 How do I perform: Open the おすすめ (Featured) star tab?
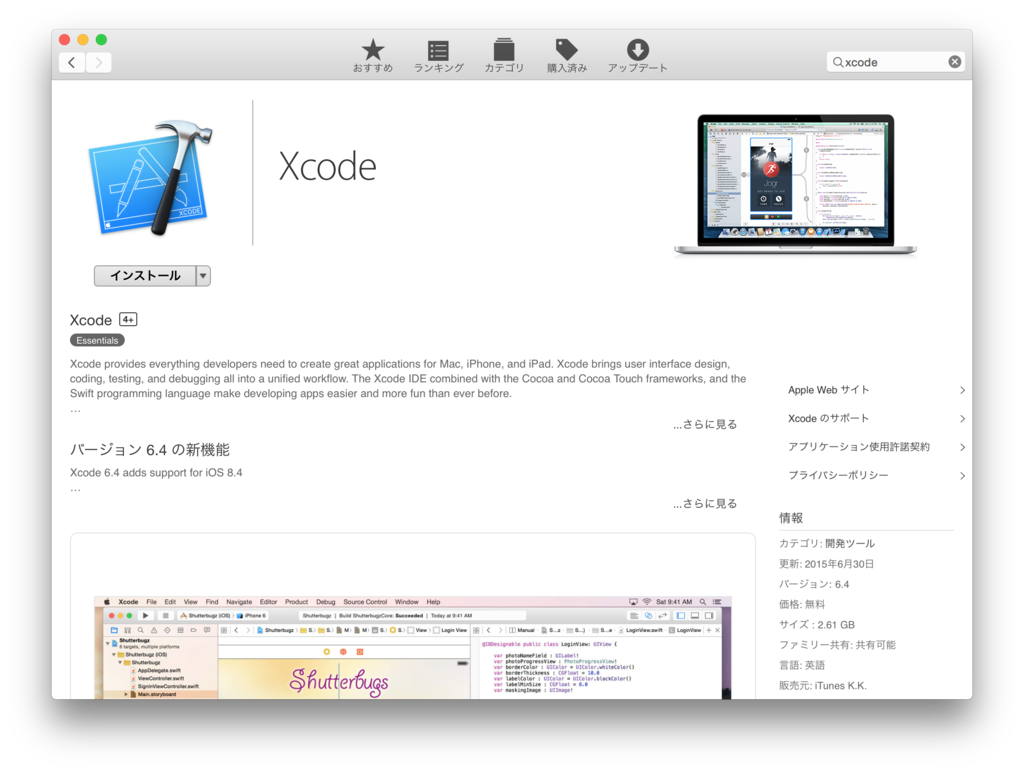tap(373, 56)
